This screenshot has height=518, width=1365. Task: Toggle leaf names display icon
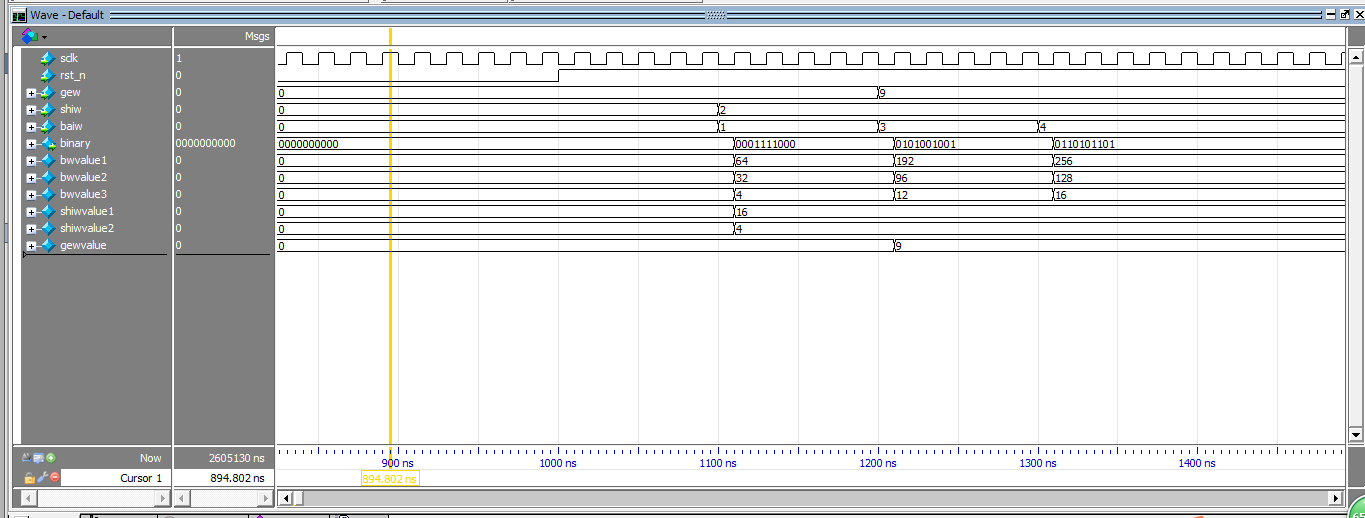tap(29, 458)
